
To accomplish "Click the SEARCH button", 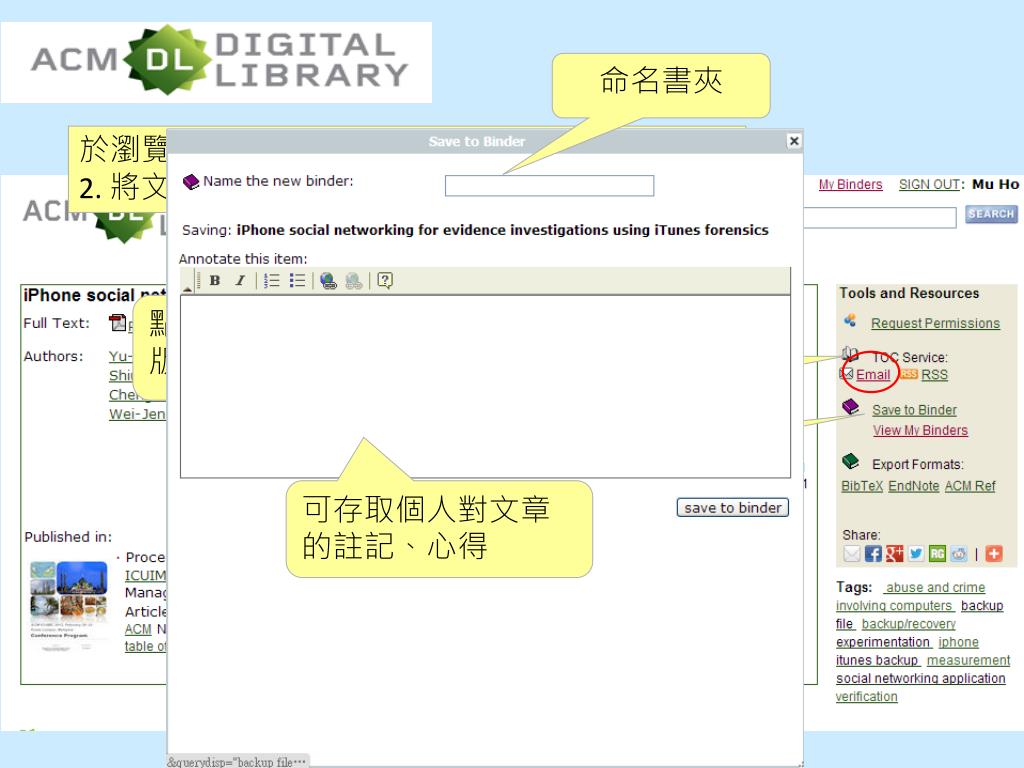I will point(991,214).
